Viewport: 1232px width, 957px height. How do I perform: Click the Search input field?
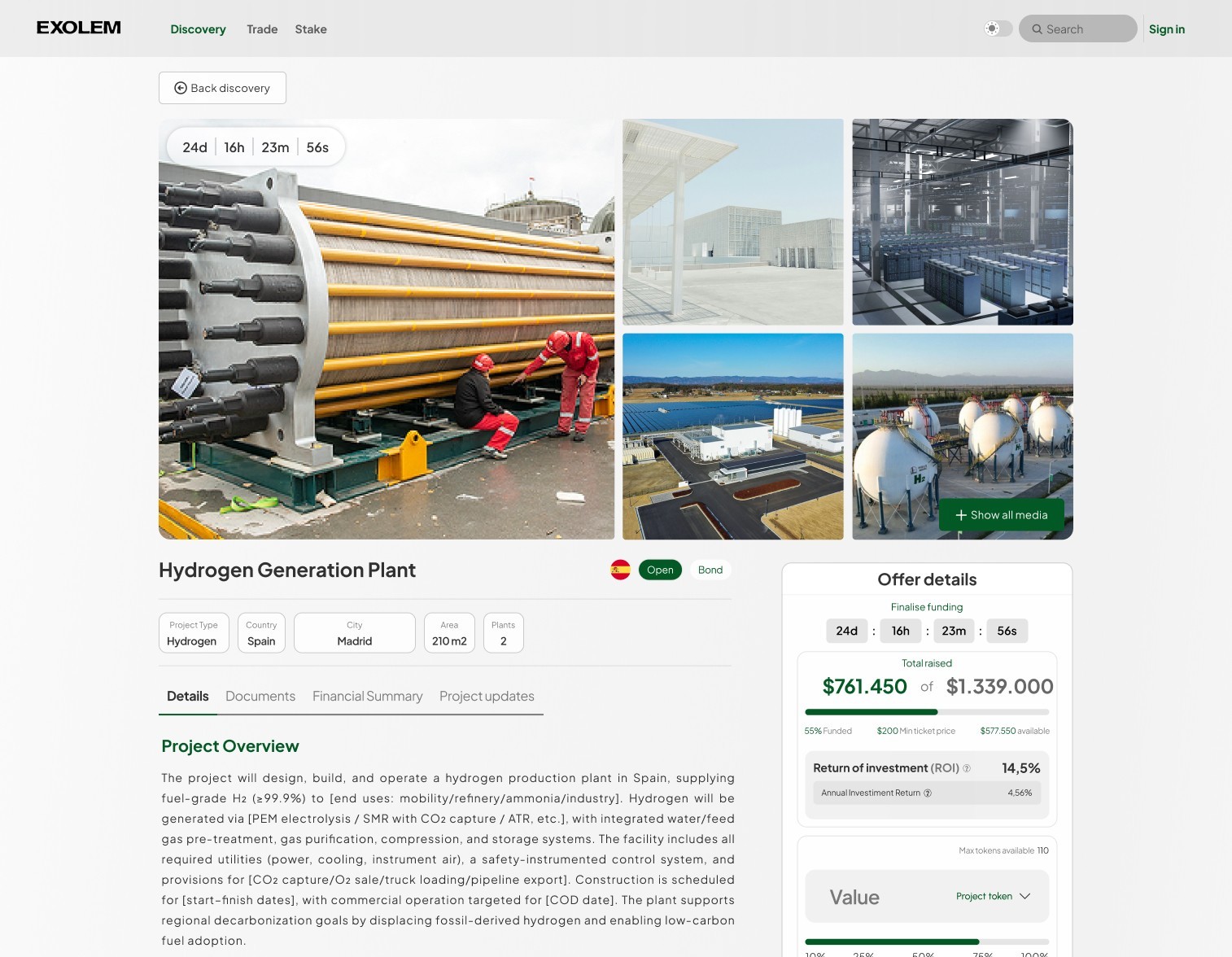click(x=1077, y=28)
